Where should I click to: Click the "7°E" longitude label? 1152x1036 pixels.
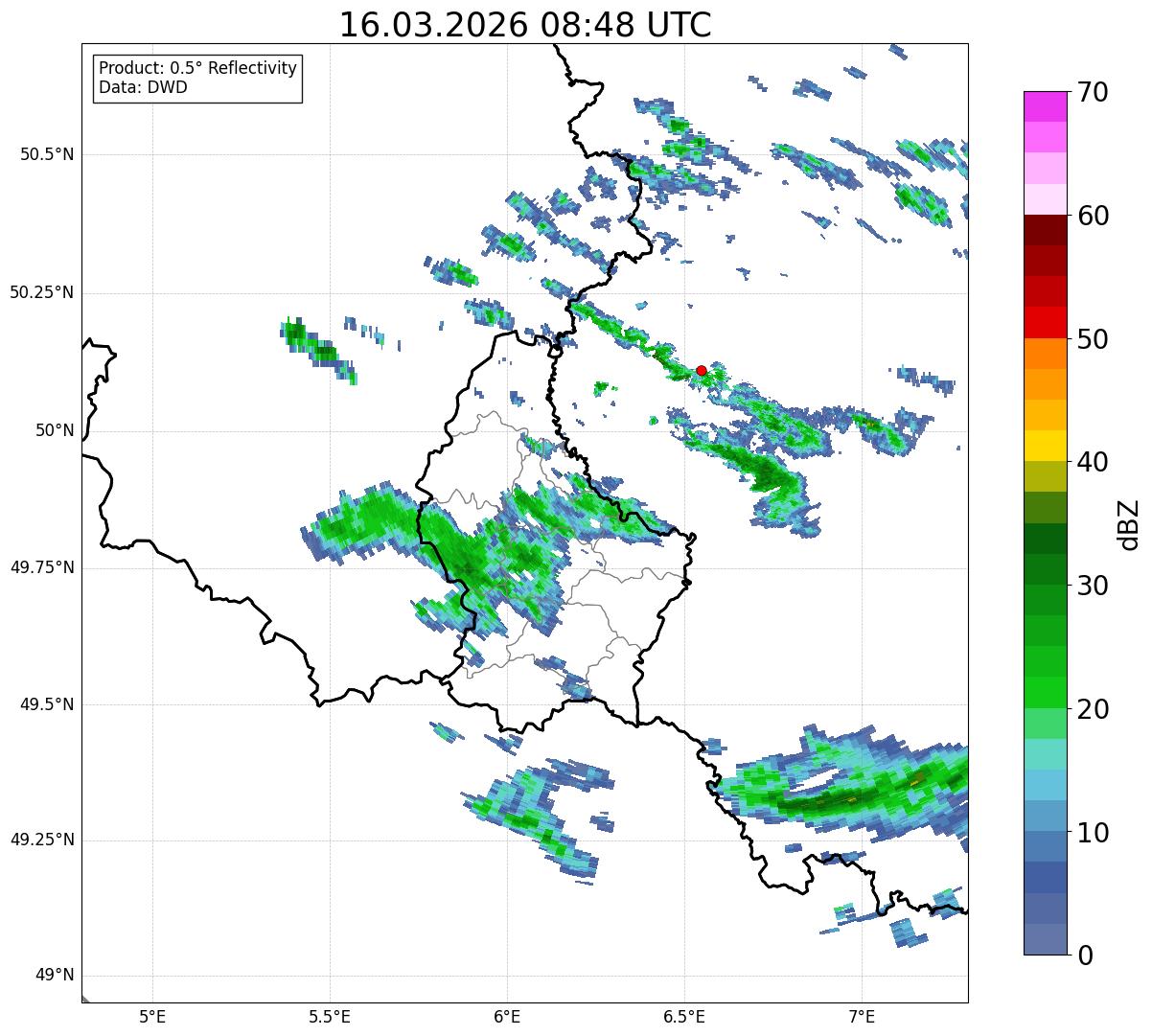click(862, 1016)
